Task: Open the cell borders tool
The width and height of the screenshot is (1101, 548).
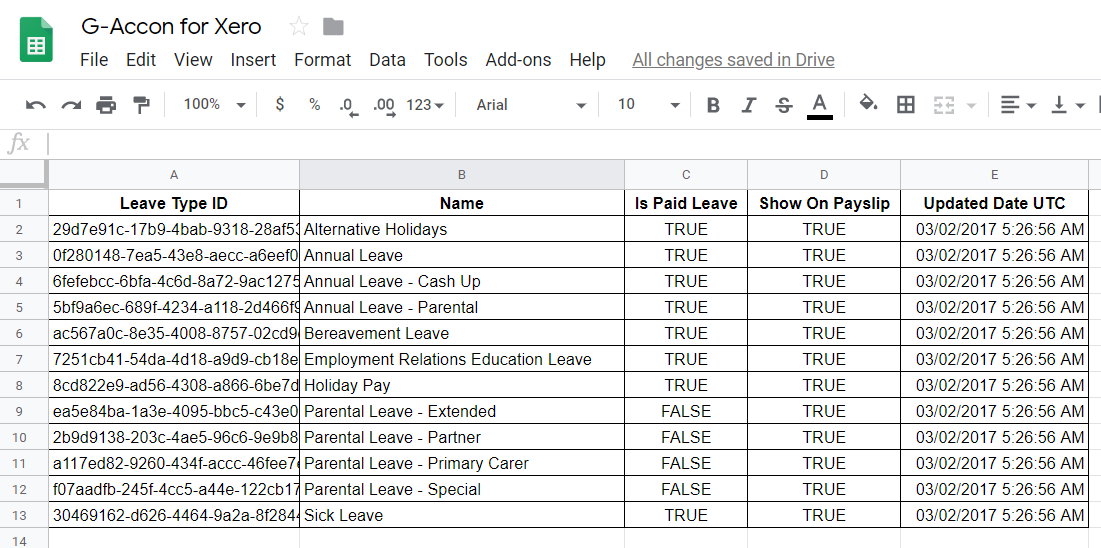Action: tap(906, 105)
